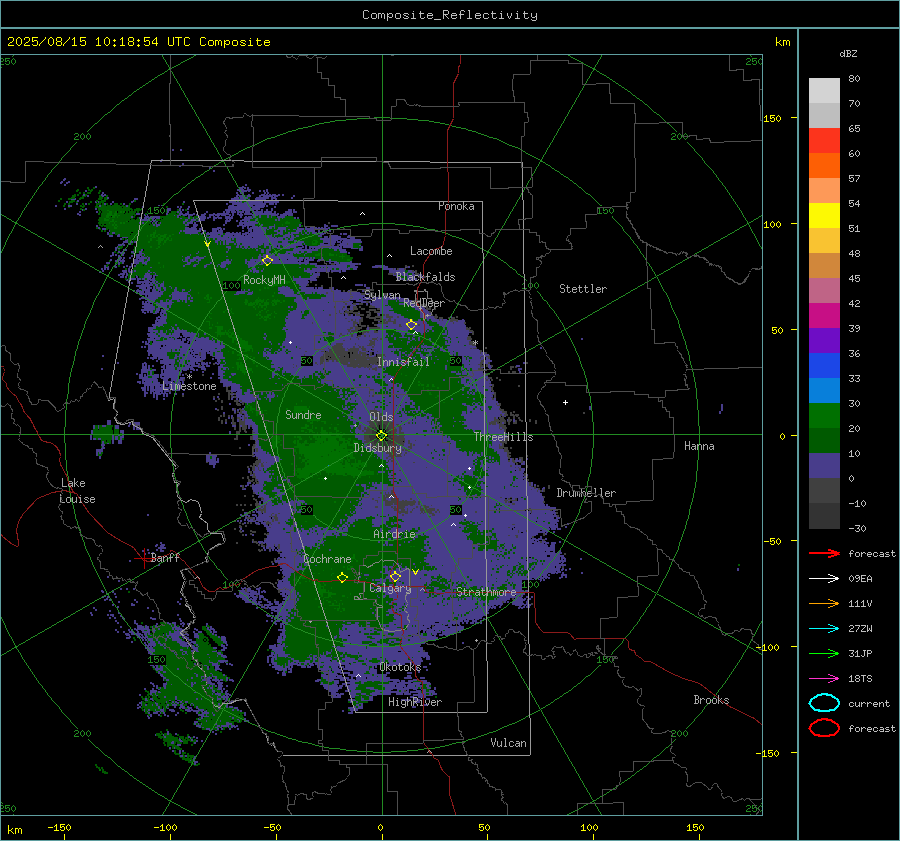Click the Stettler city label

point(583,289)
